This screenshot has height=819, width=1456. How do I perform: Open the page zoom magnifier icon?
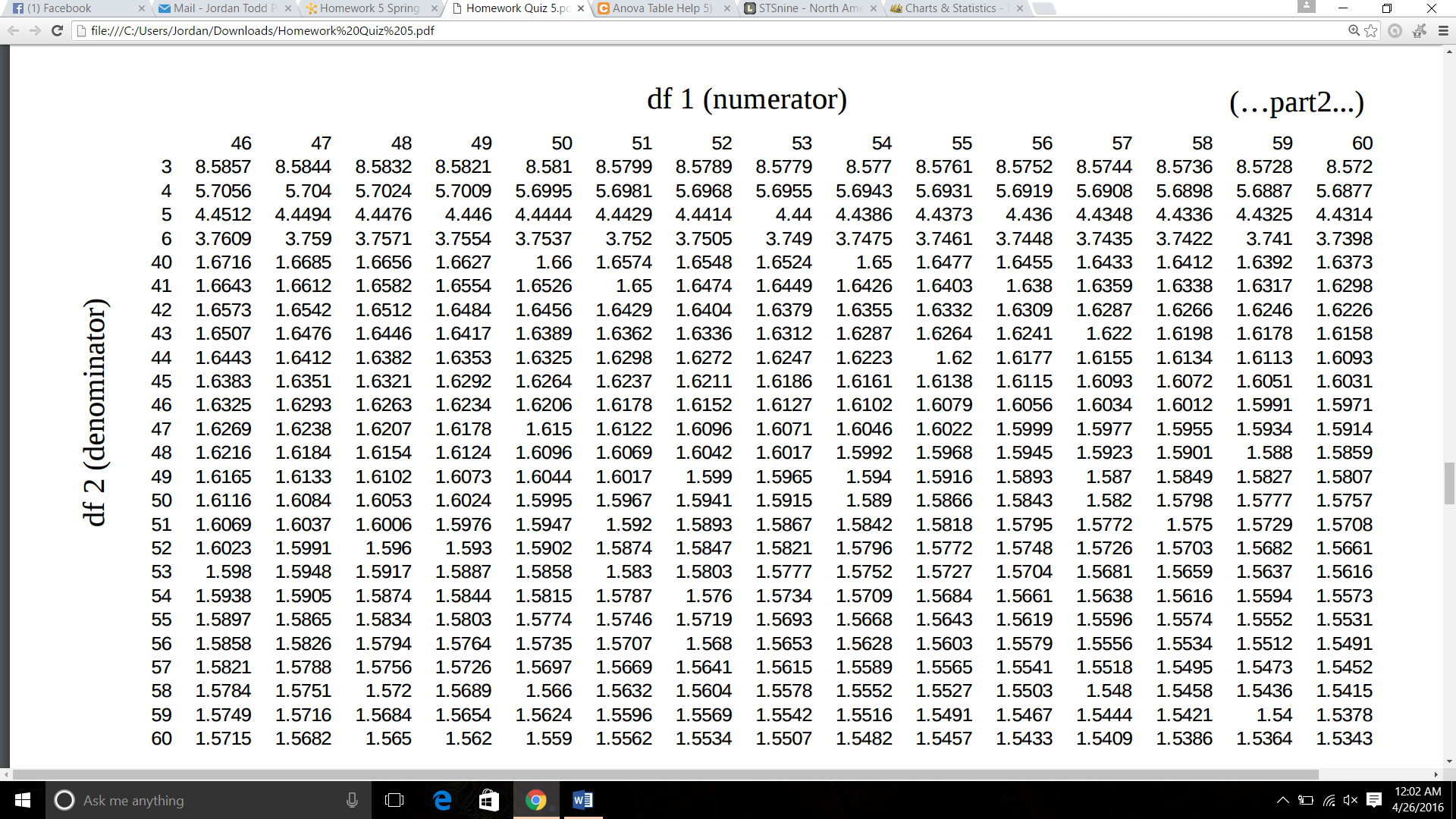(1354, 31)
